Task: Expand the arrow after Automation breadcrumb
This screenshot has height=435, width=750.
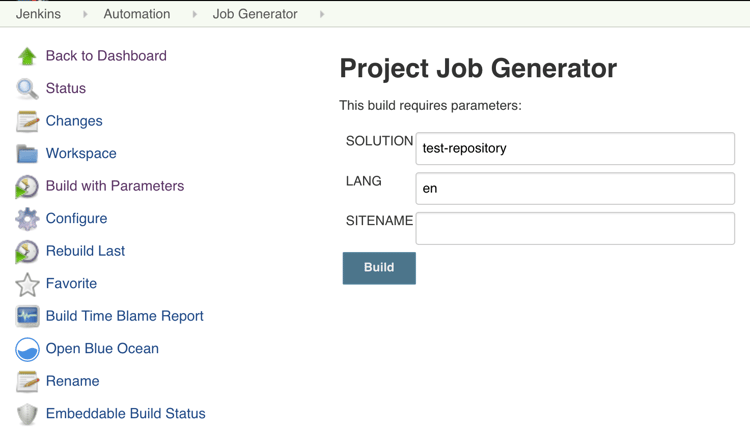Action: (194, 14)
